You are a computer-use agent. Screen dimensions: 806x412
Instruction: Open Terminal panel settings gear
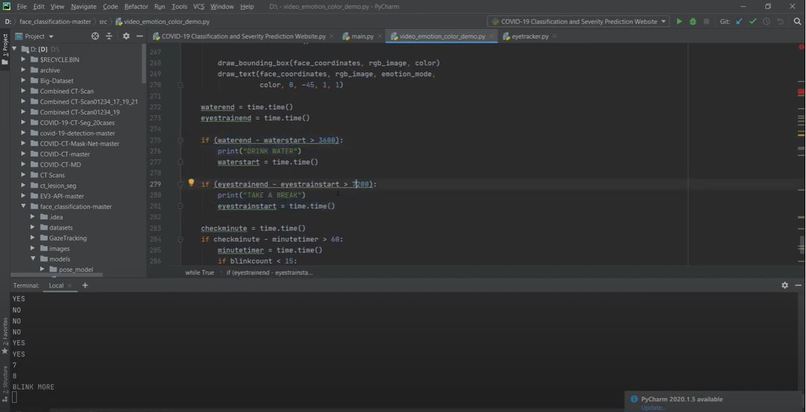click(x=785, y=285)
